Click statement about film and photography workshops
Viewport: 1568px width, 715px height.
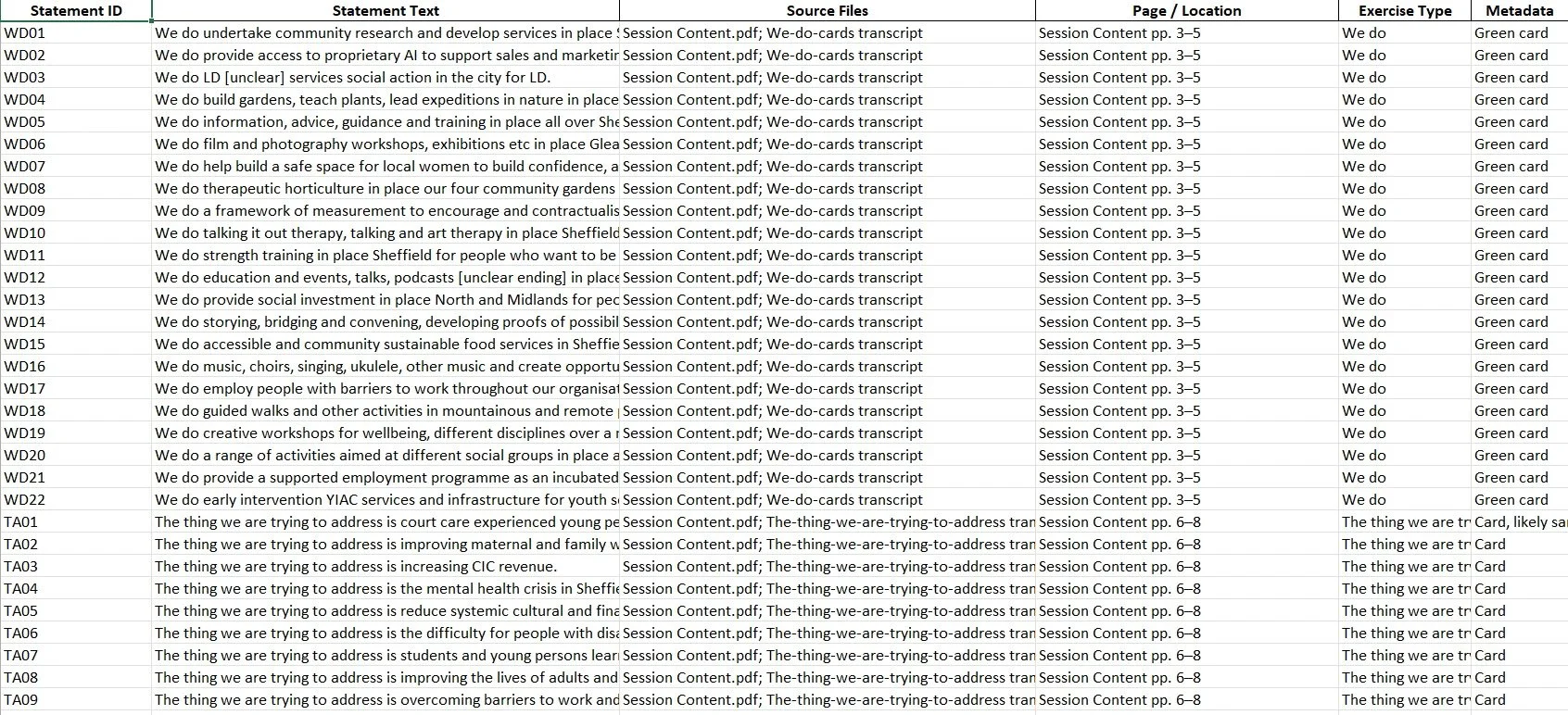click(386, 144)
